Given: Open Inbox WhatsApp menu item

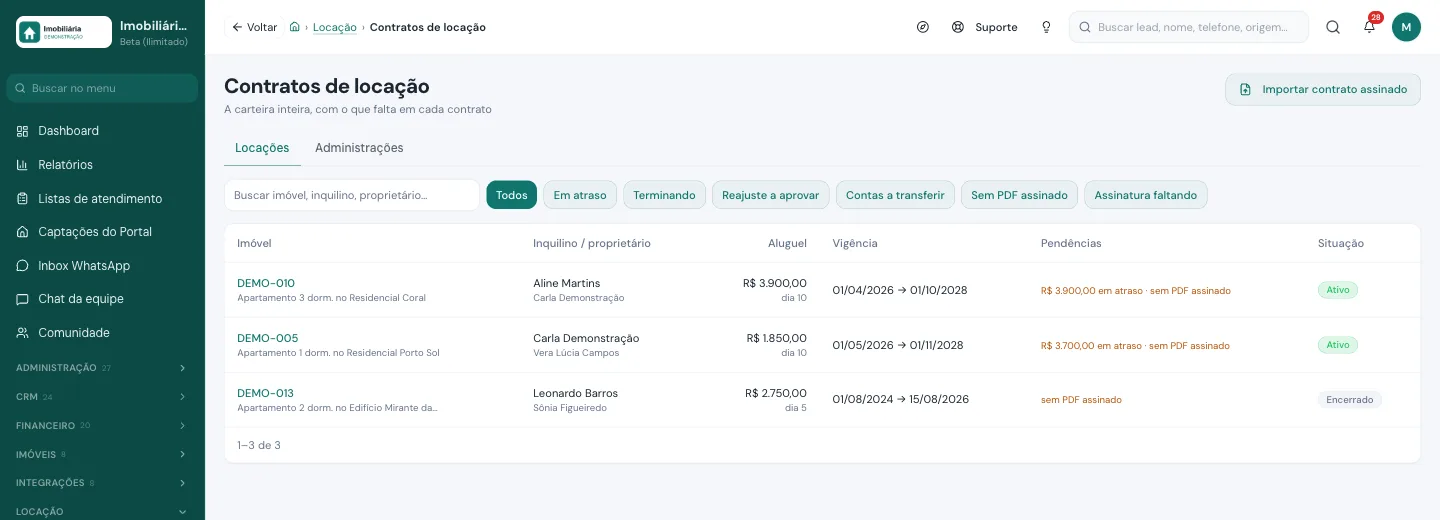Looking at the screenshot, I should click(102, 266).
